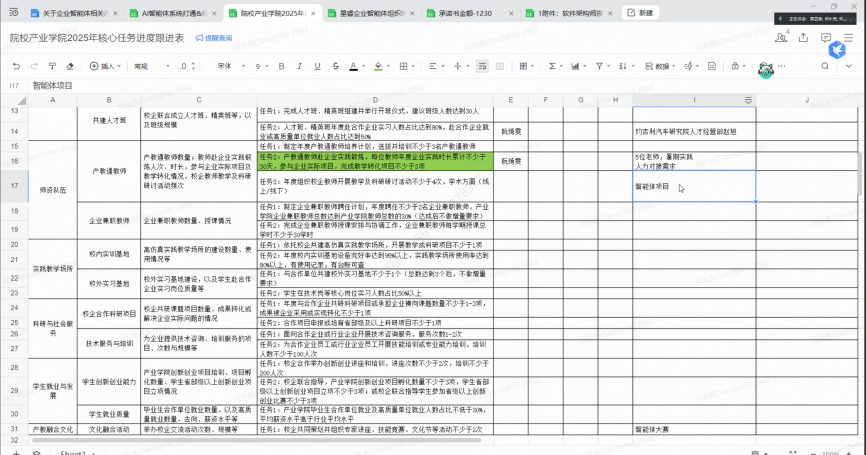The height and width of the screenshot is (455, 866).
Task: Toggle strikethrough formatting
Action: [x=336, y=66]
